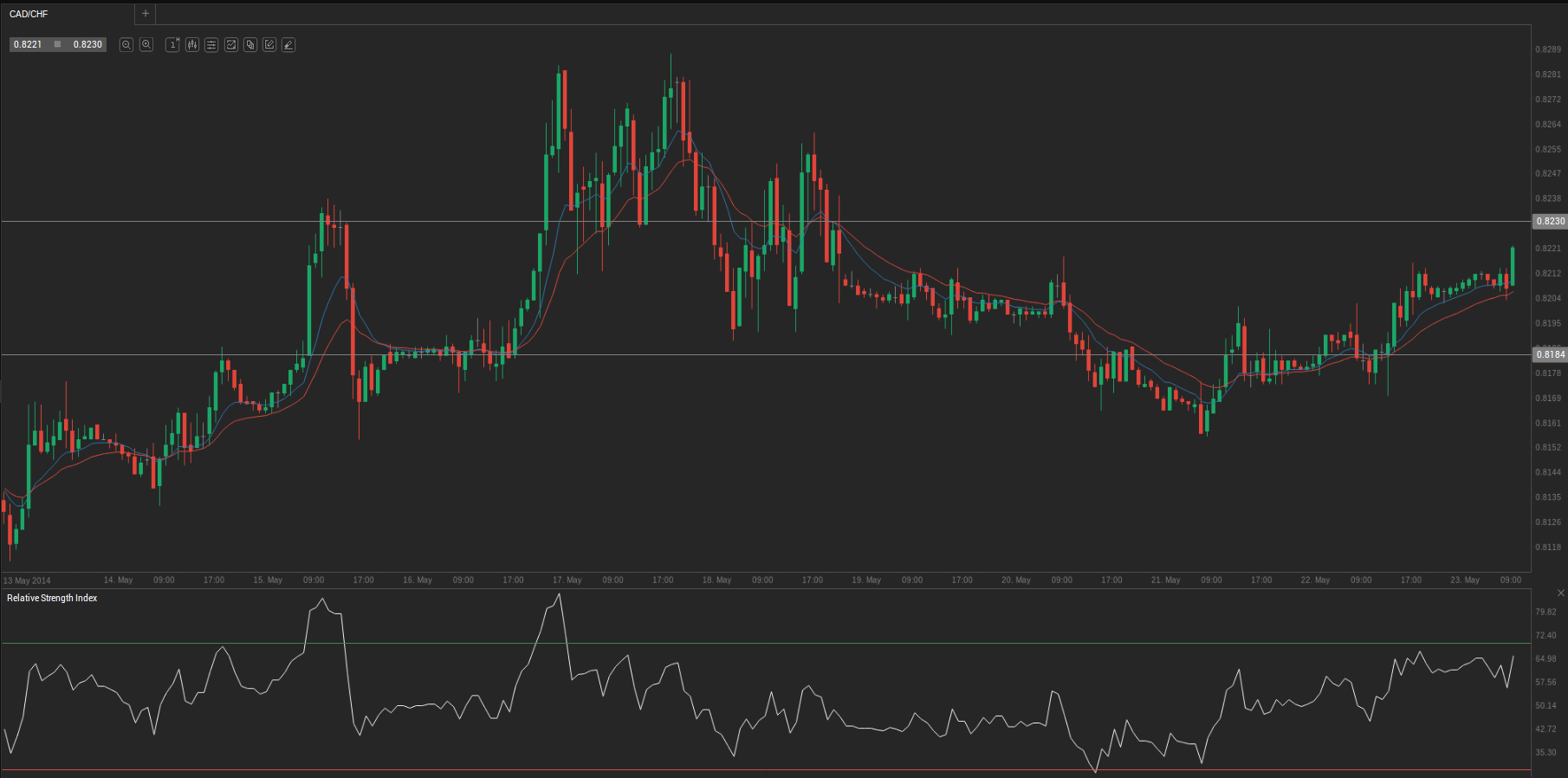This screenshot has height=778, width=1568.
Task: Click the ask price 0.8230
Action: click(x=87, y=44)
